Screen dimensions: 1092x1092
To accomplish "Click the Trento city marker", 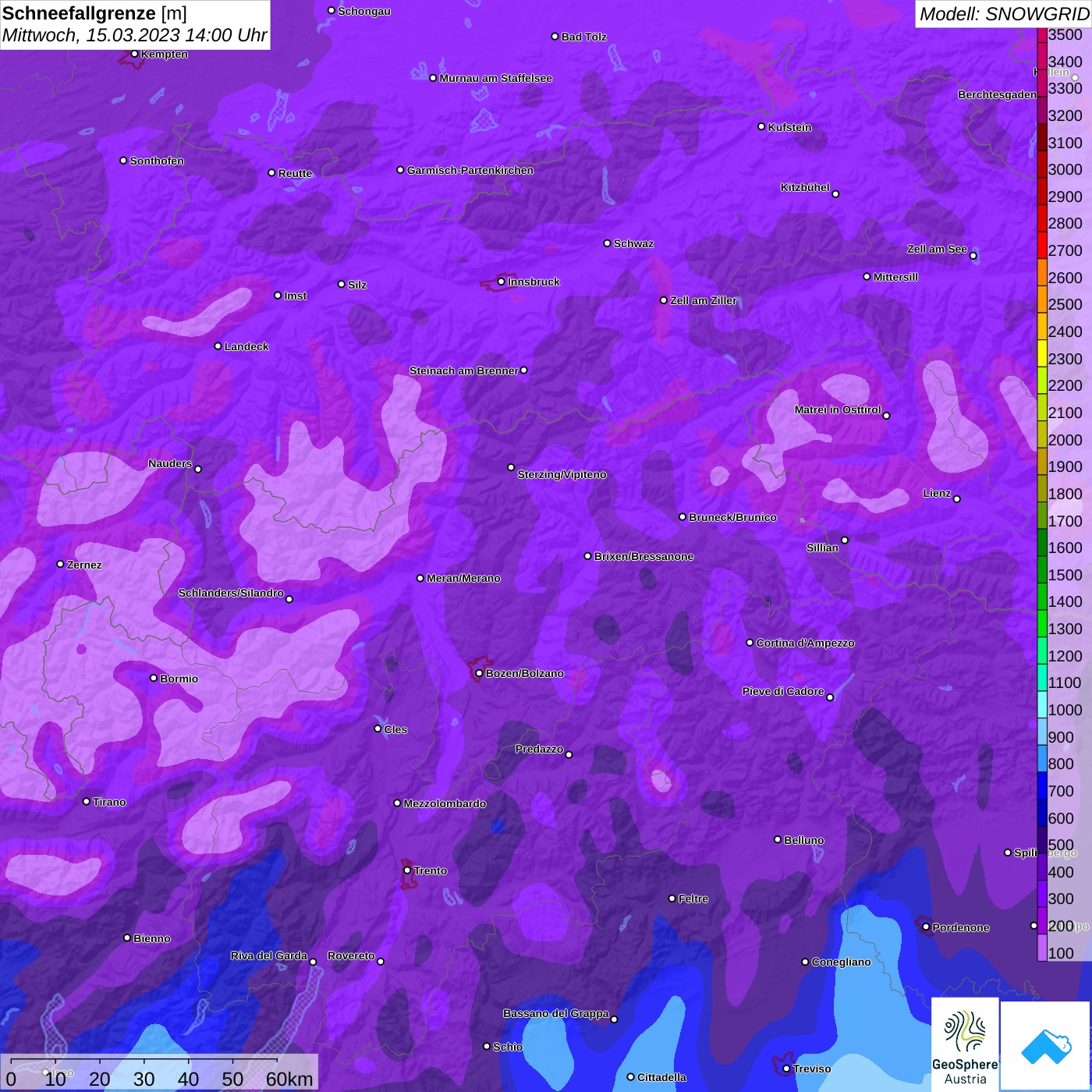I will coord(407,870).
